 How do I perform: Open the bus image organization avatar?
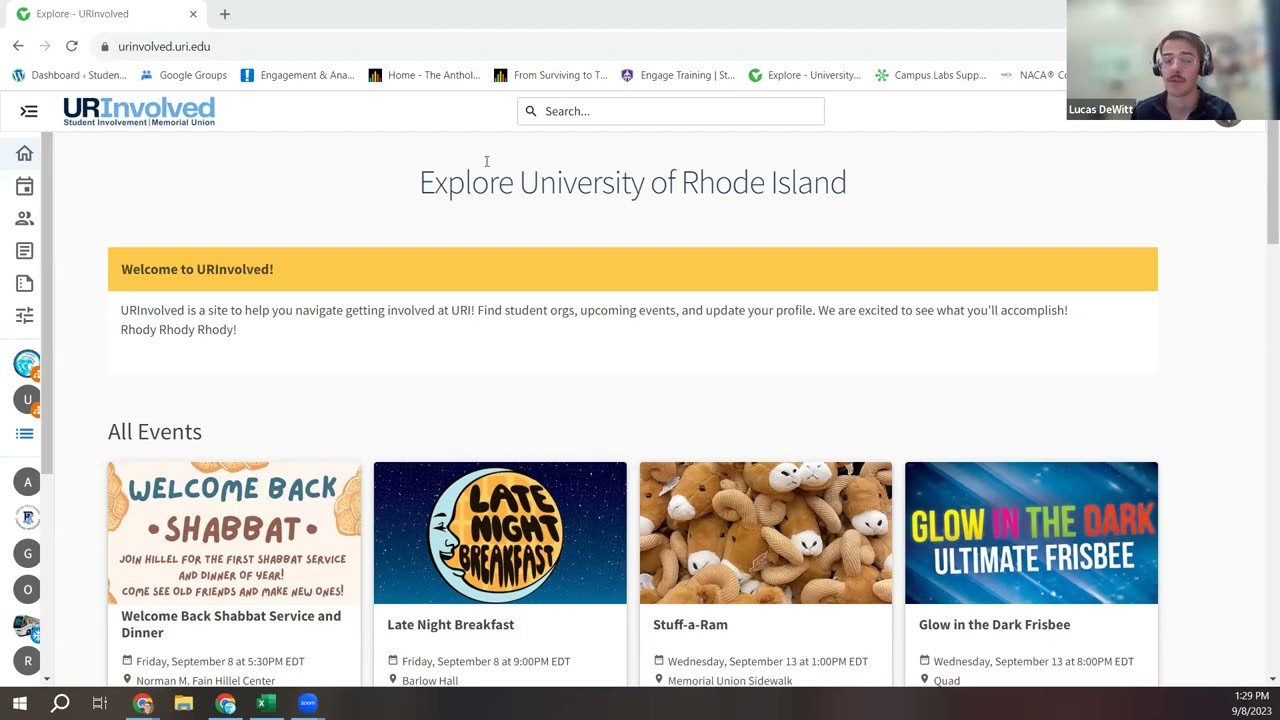click(27, 625)
